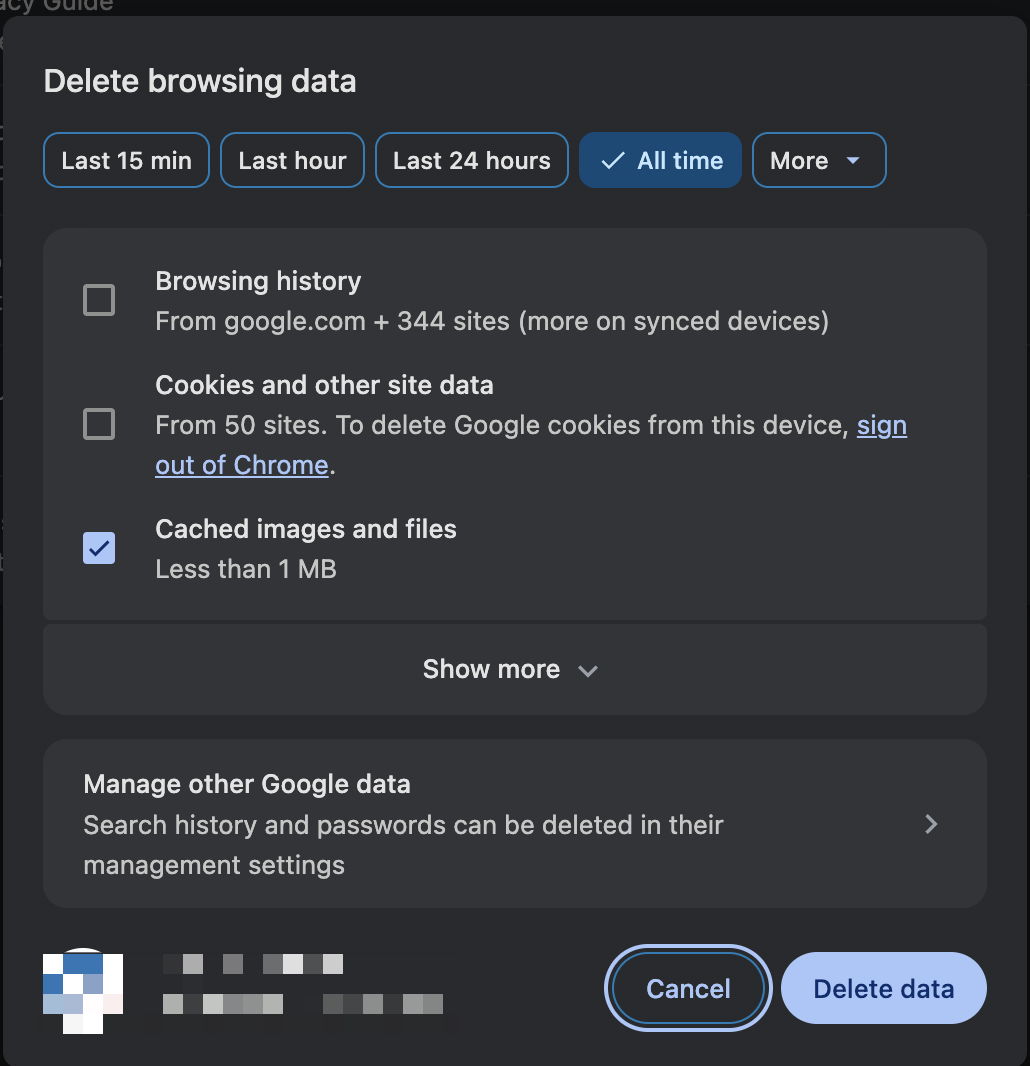Screen dimensions: 1030x1066
Task: Confirm with the Delete data button
Action: [x=883, y=989]
